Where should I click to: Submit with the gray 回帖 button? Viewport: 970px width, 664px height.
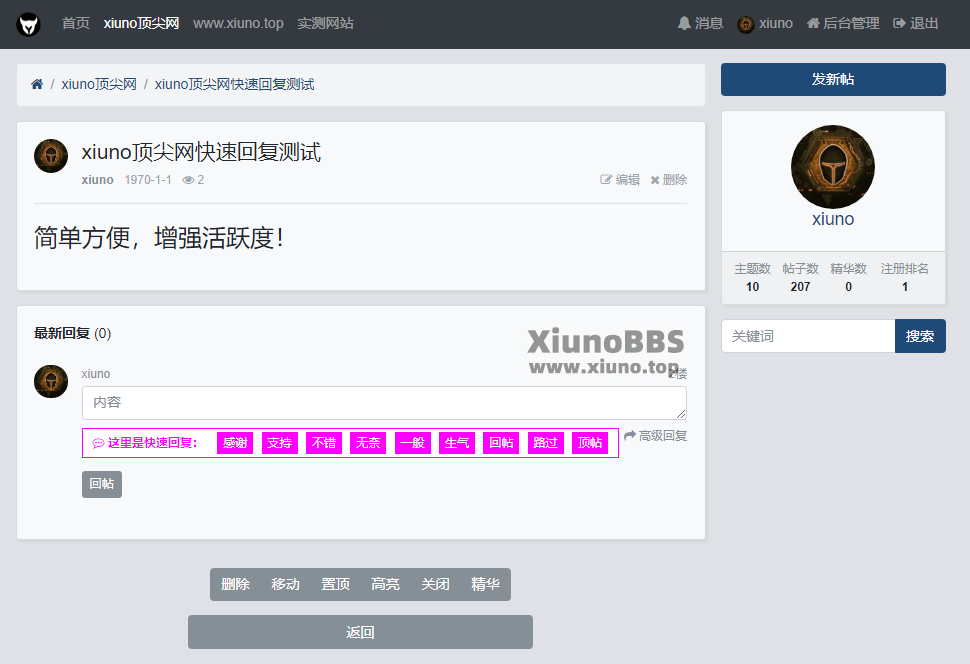point(102,484)
